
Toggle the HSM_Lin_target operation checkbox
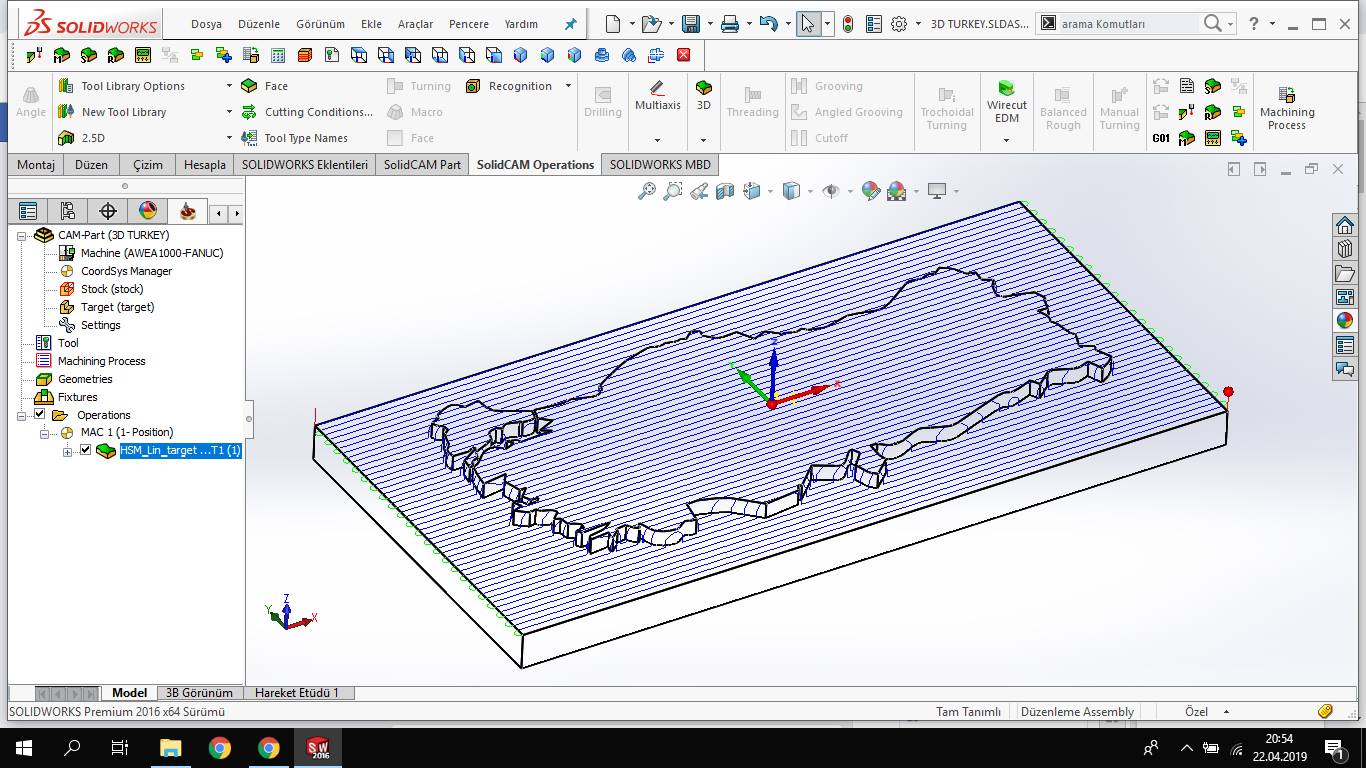[x=86, y=450]
